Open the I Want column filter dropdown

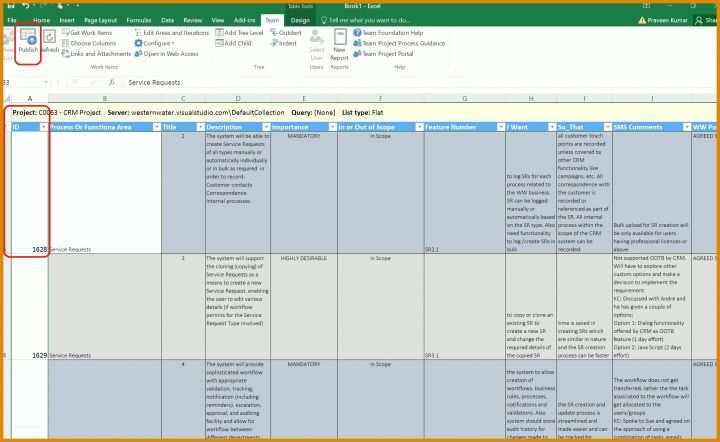(552, 127)
